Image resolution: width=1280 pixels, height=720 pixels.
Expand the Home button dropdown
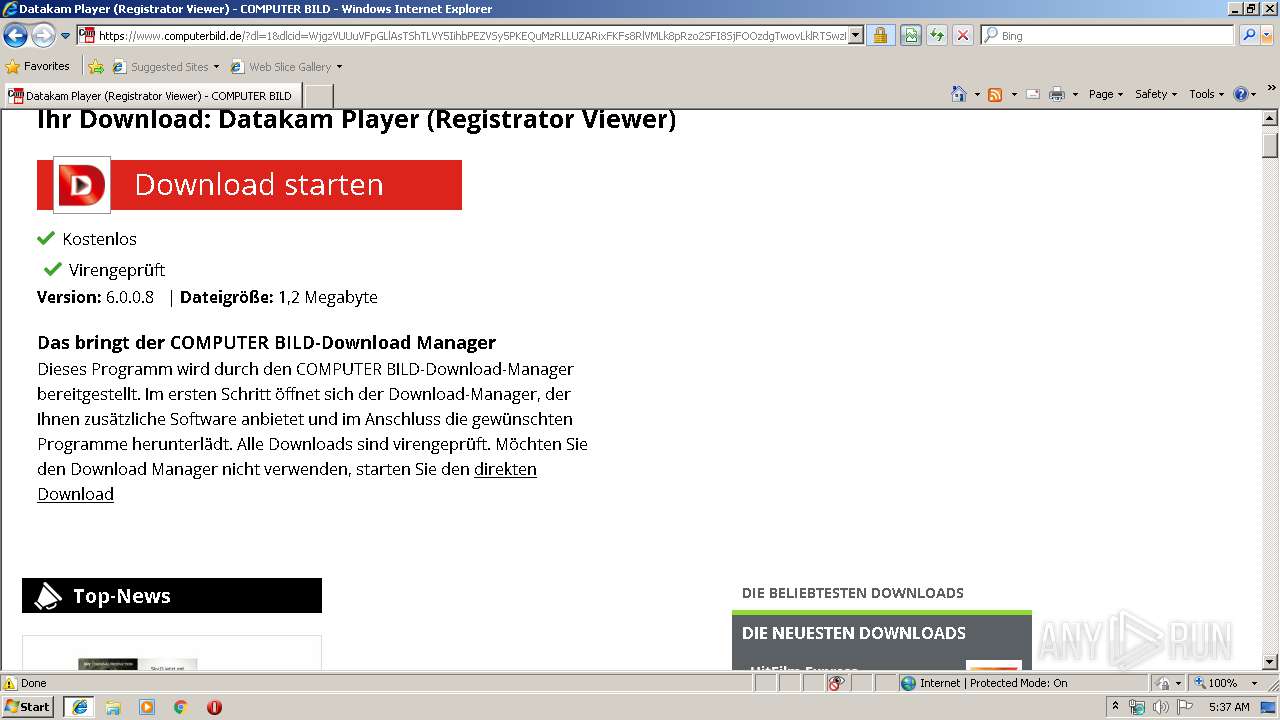(x=977, y=94)
